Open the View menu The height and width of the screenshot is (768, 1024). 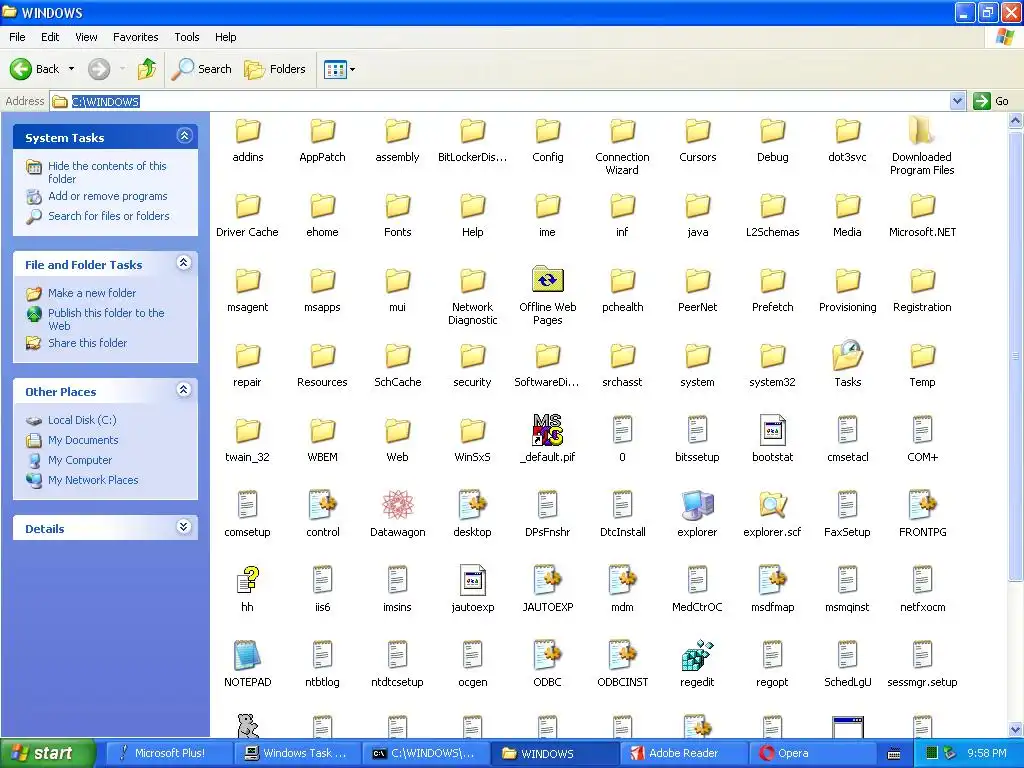point(86,37)
